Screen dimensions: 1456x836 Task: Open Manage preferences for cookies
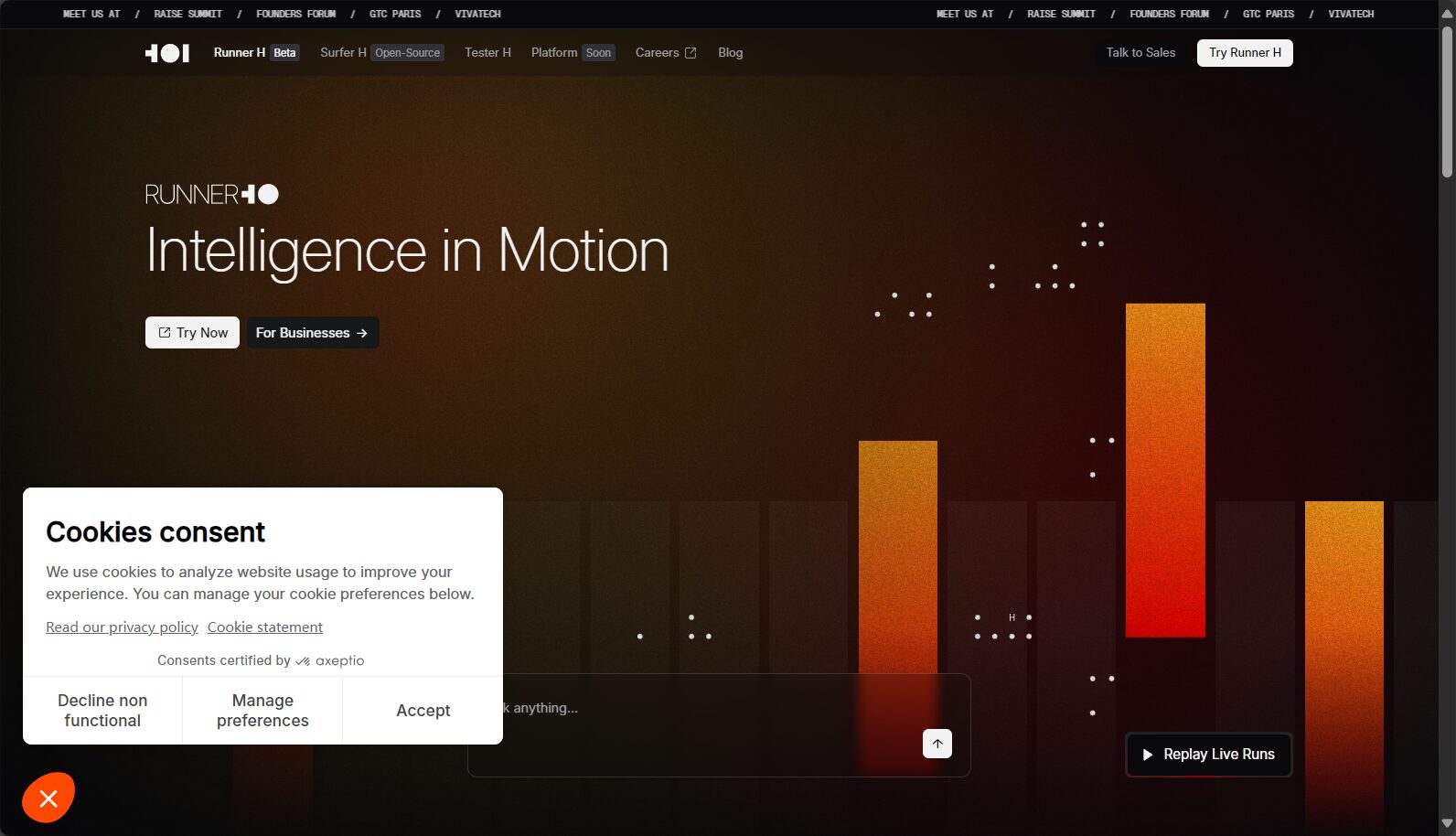[x=262, y=711]
